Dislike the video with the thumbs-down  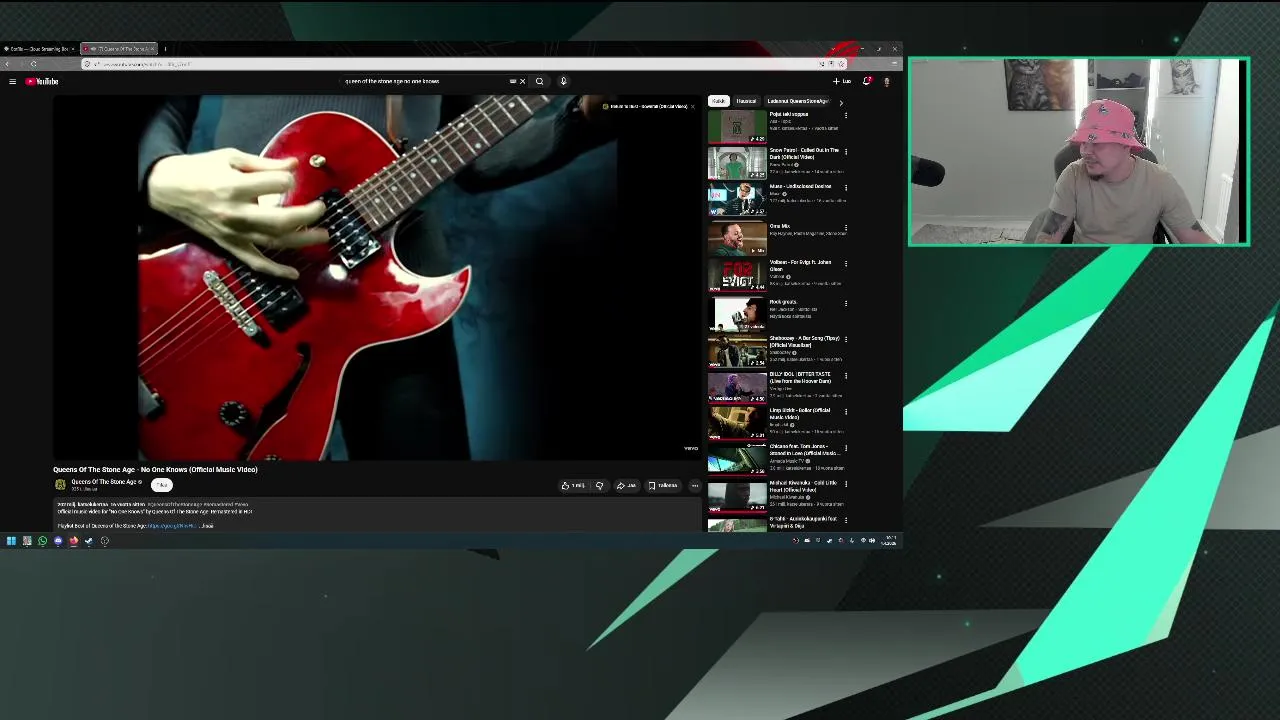point(599,485)
